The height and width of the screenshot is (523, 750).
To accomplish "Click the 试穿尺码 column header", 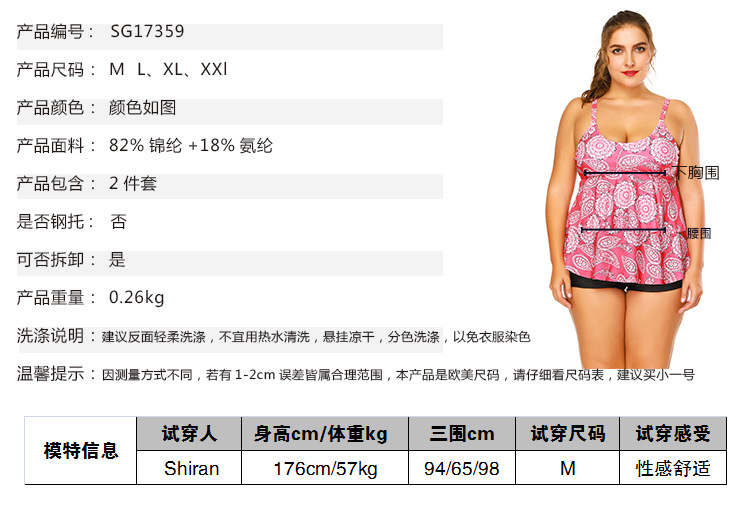I will pos(567,434).
